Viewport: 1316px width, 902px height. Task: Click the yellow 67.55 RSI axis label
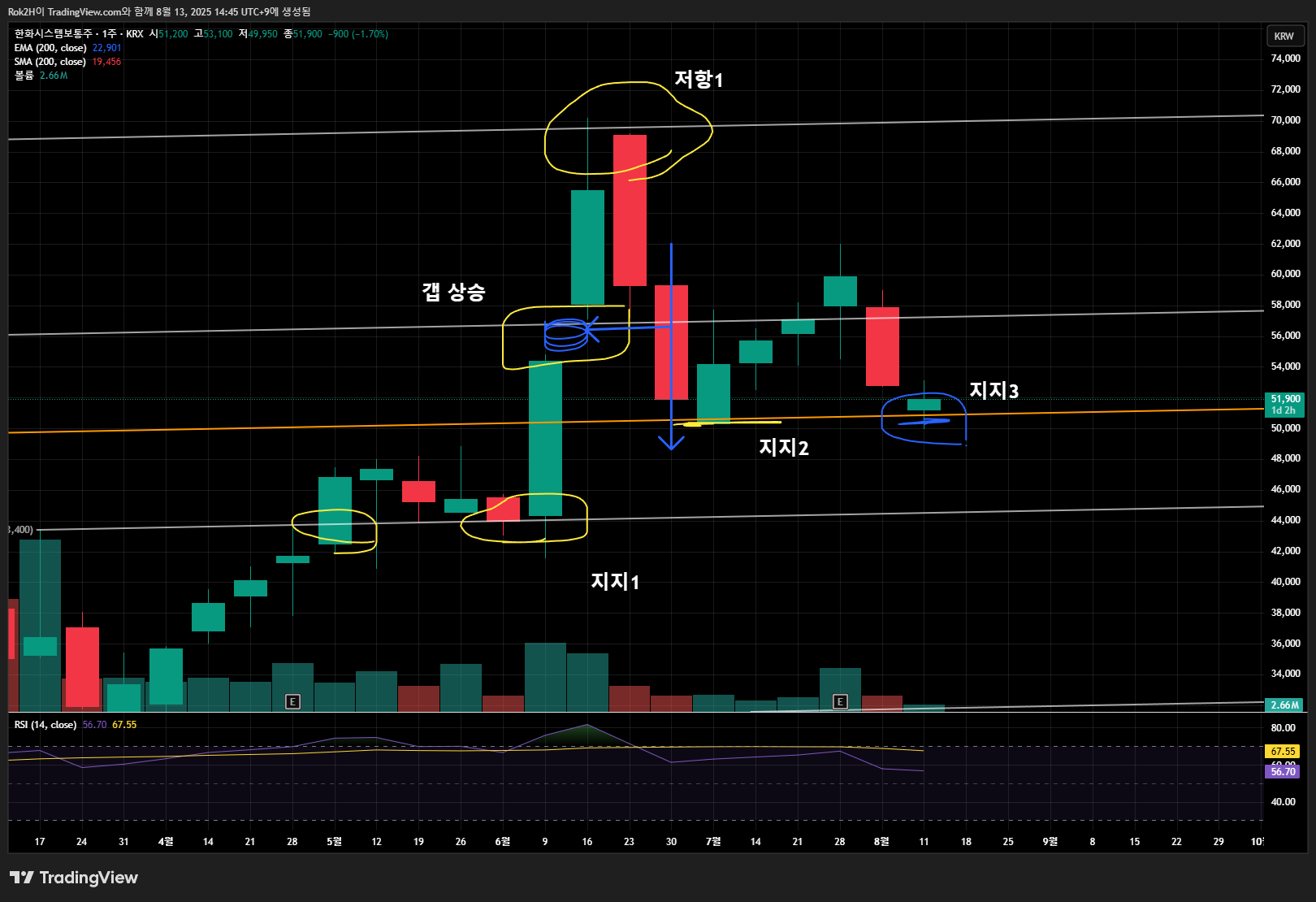pos(1283,752)
